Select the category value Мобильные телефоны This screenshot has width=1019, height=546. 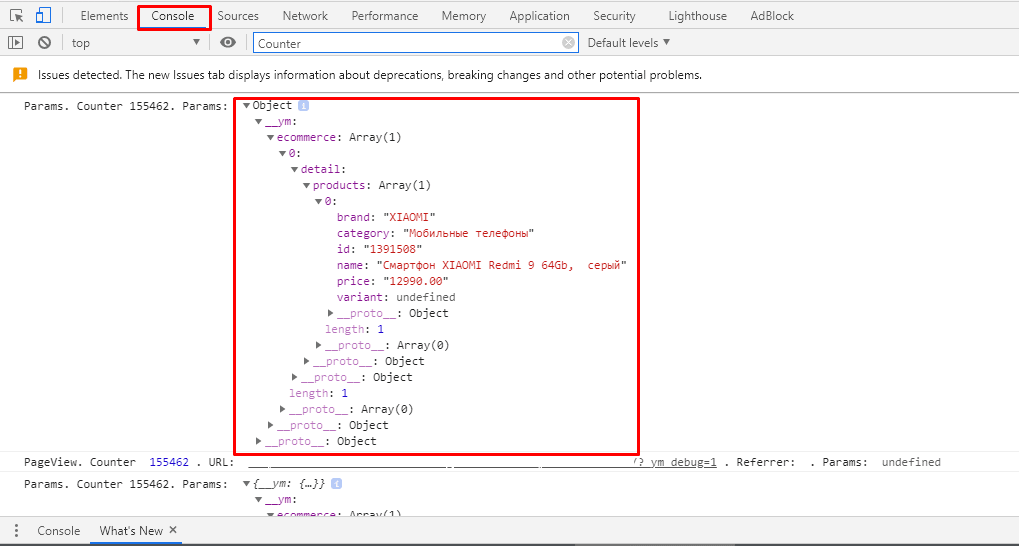(469, 233)
